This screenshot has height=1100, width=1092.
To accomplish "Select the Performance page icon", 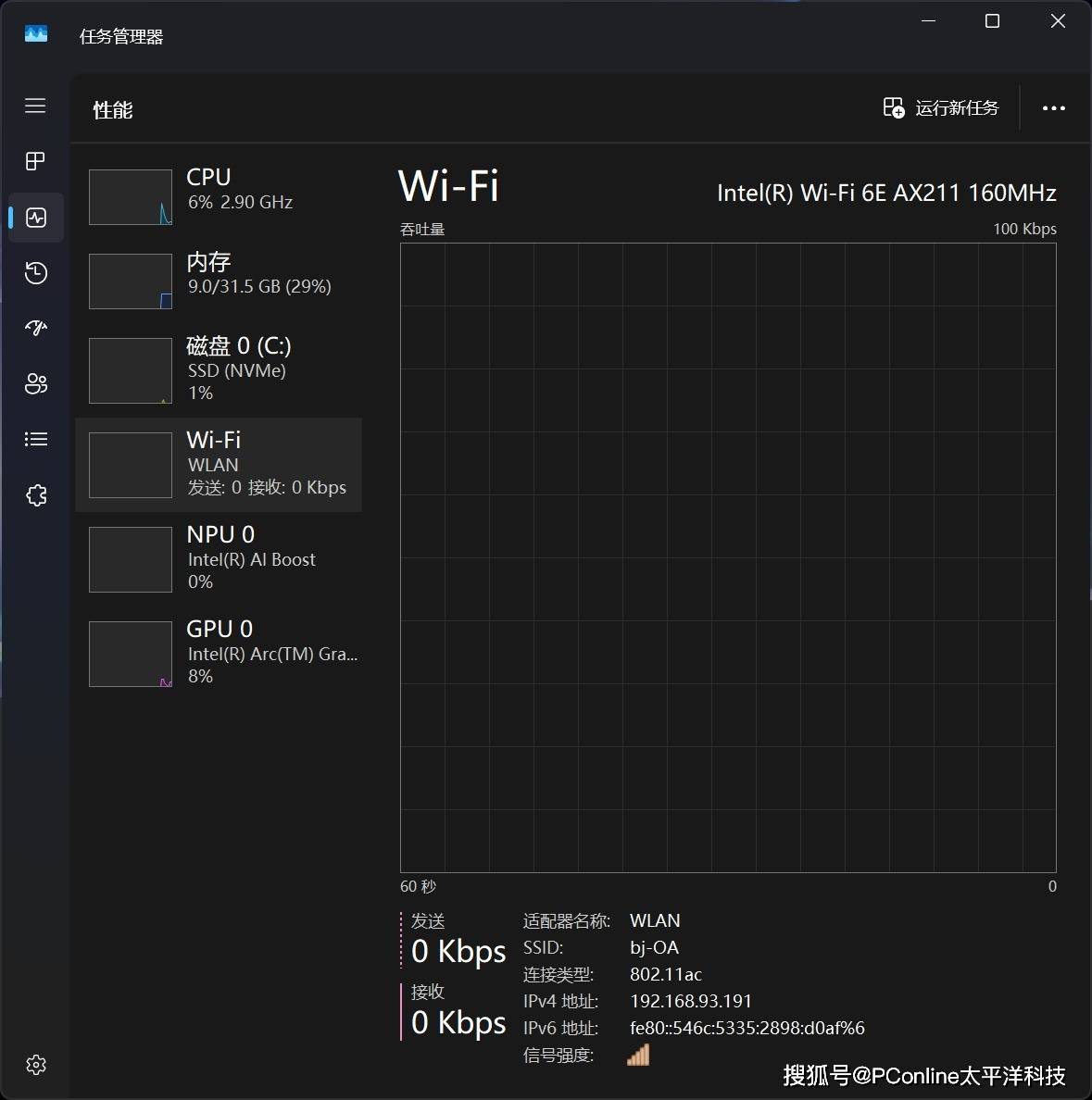I will (36, 218).
